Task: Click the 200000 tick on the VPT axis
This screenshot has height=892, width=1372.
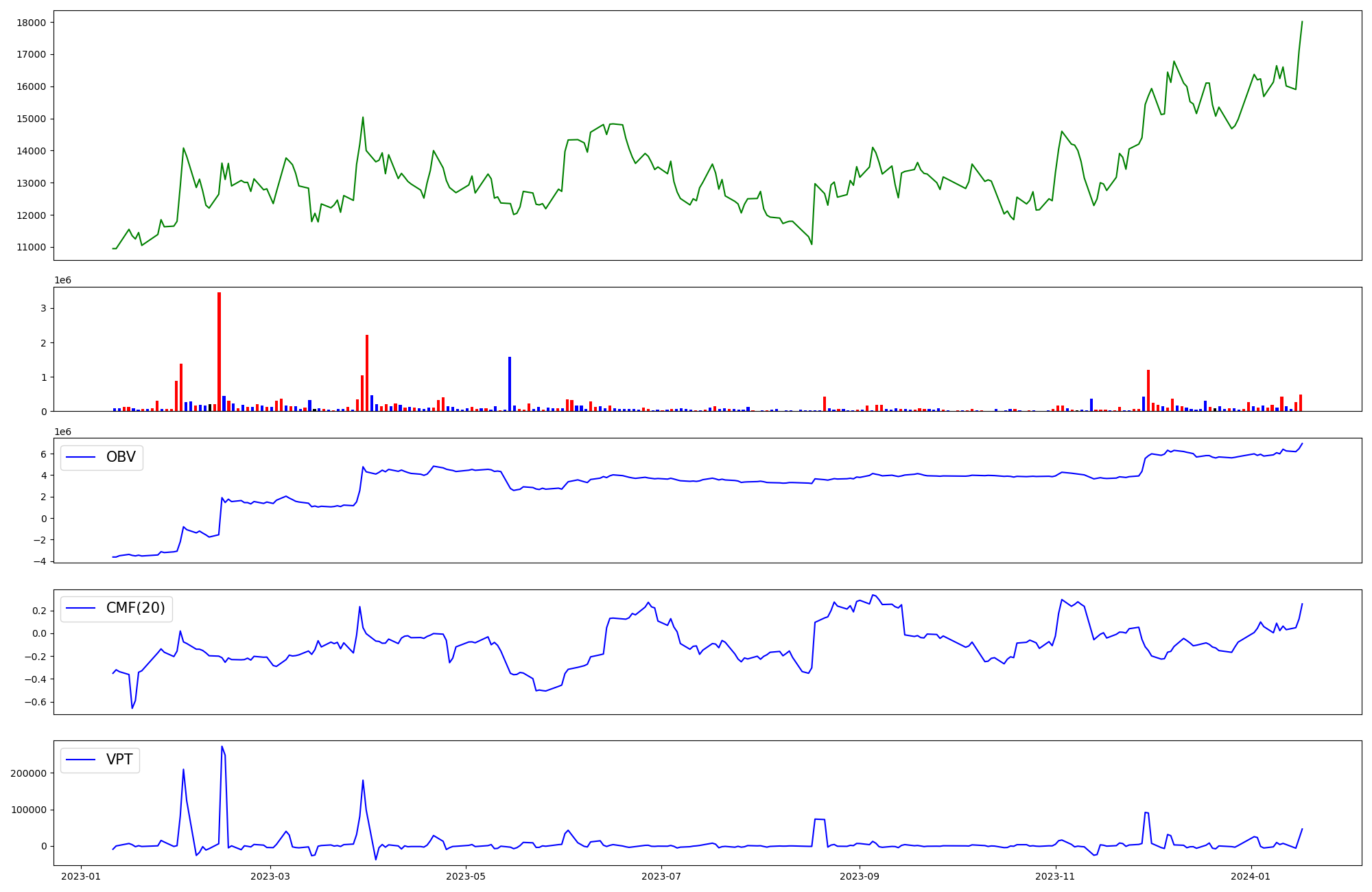Action: pos(28,773)
